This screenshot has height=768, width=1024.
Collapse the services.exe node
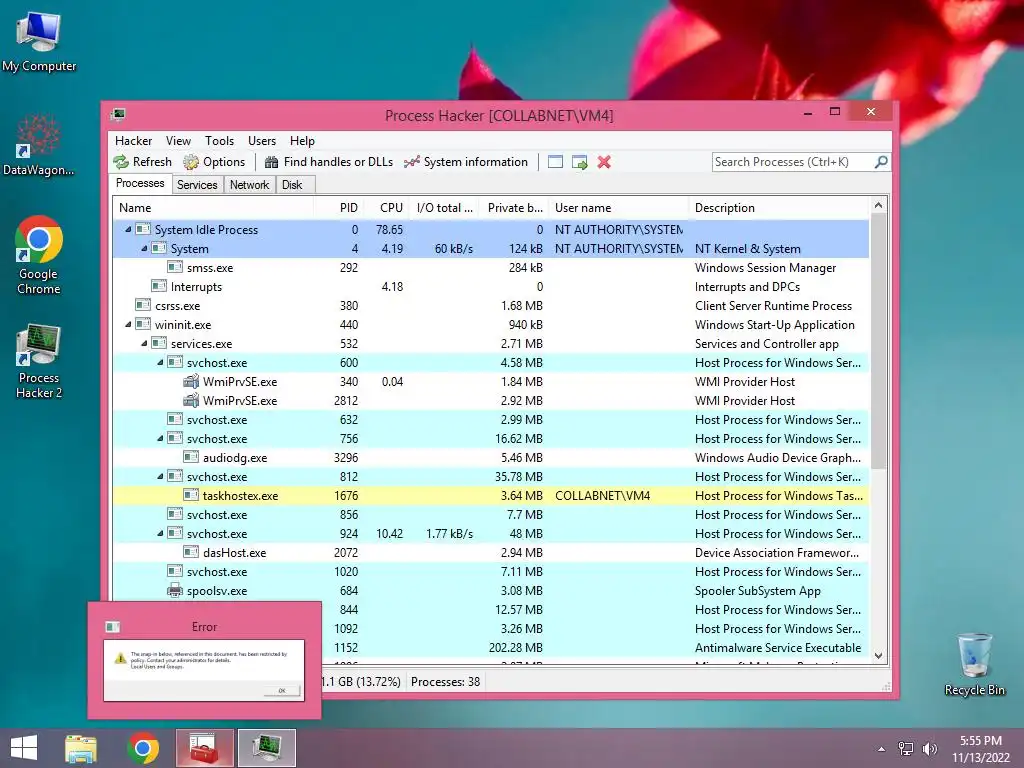[x=144, y=344]
